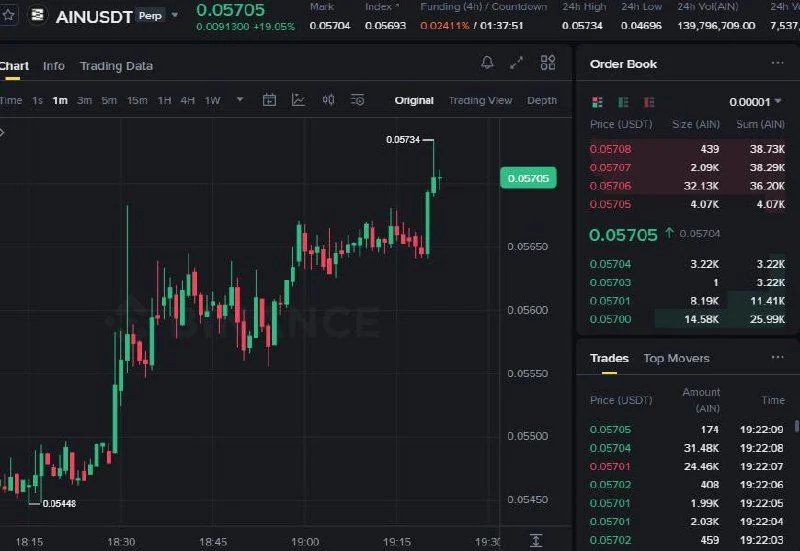Viewport: 800px width, 551px height.
Task: Select the Time chart option
Action: pyautogui.click(x=11, y=101)
